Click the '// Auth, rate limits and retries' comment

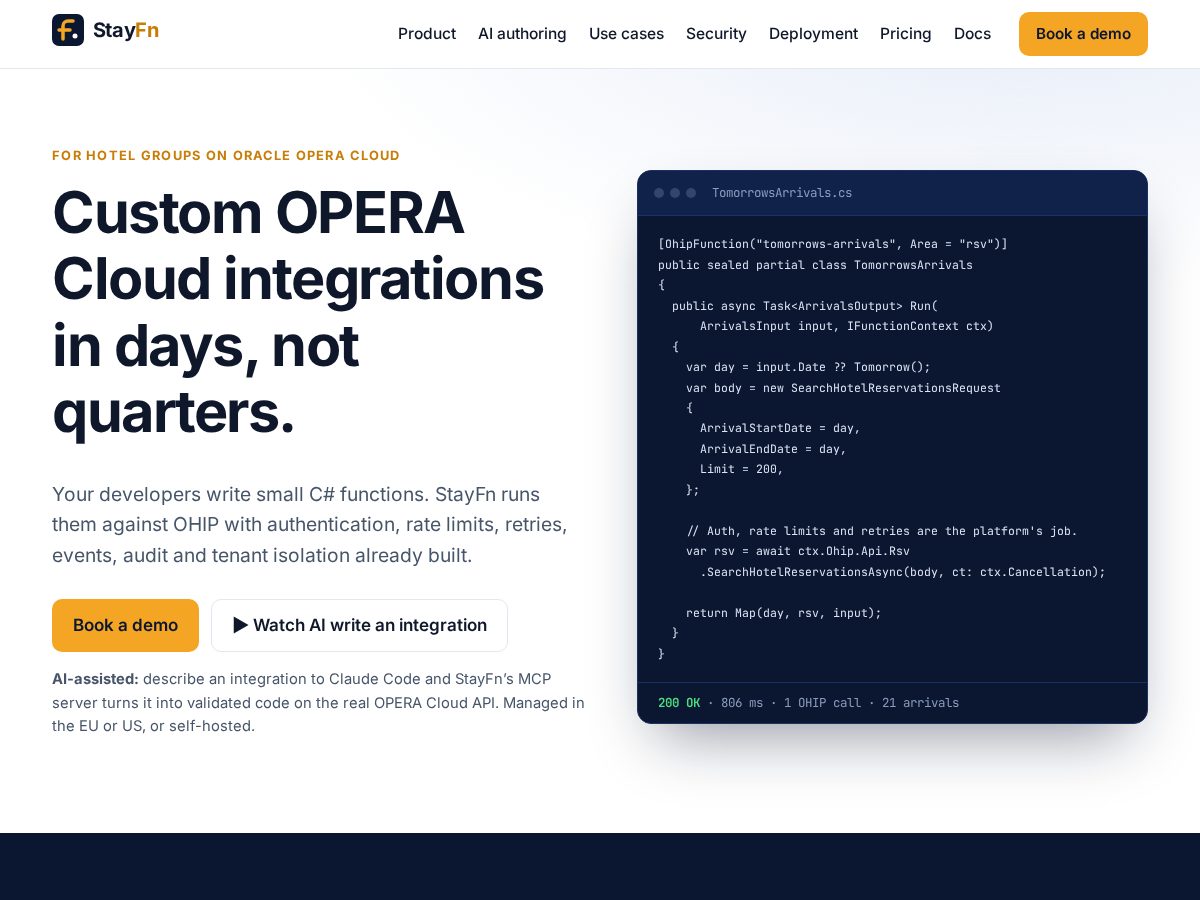[x=882, y=531]
